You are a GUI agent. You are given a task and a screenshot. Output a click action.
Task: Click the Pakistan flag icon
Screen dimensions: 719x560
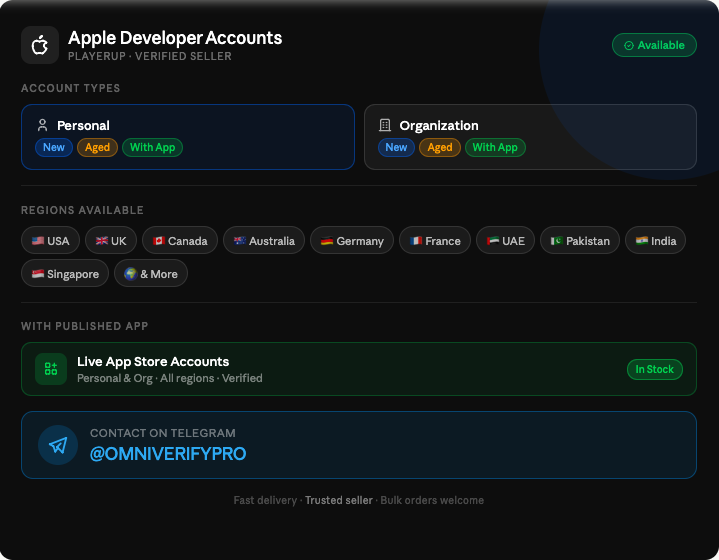click(x=557, y=241)
